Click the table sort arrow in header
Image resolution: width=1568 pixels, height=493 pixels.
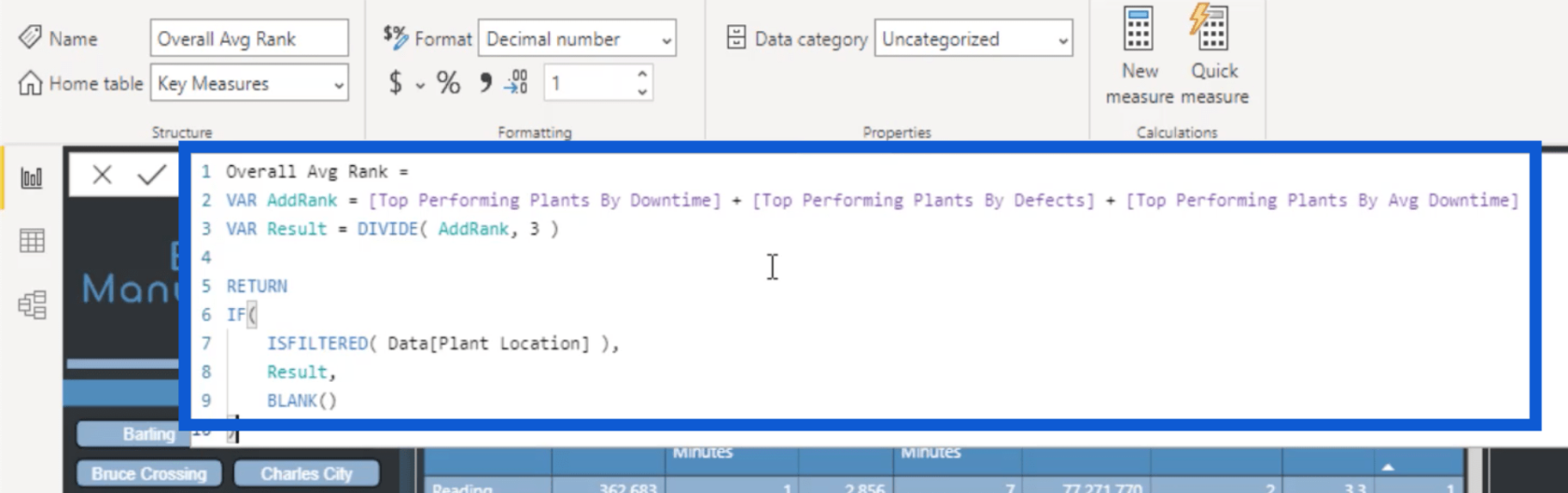pyautogui.click(x=1388, y=467)
